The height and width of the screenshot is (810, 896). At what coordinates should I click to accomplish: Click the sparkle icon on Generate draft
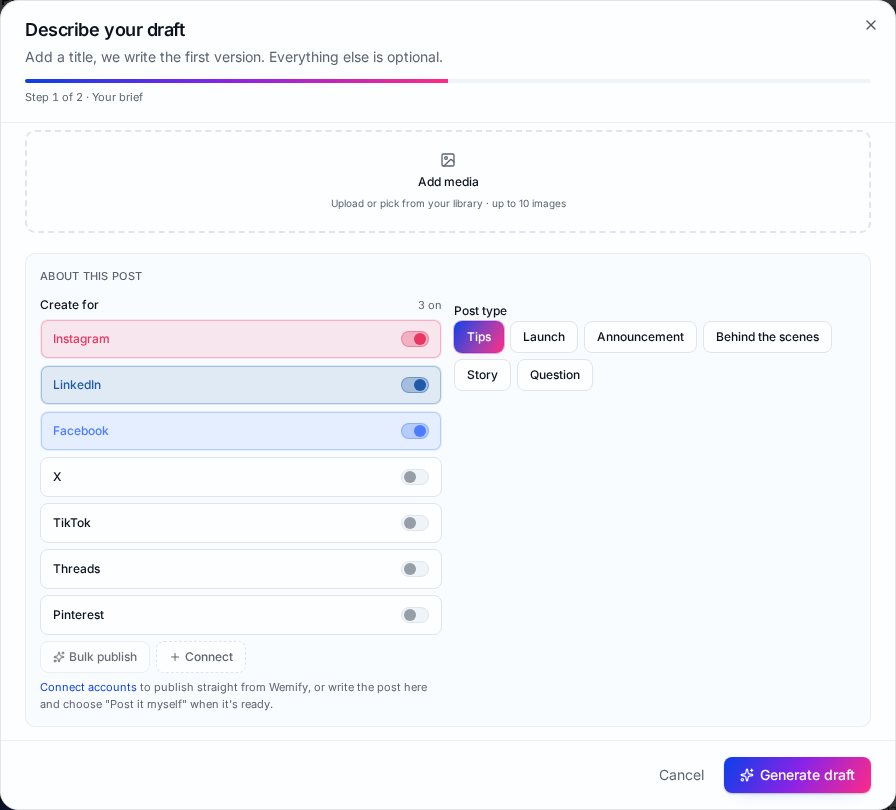746,775
